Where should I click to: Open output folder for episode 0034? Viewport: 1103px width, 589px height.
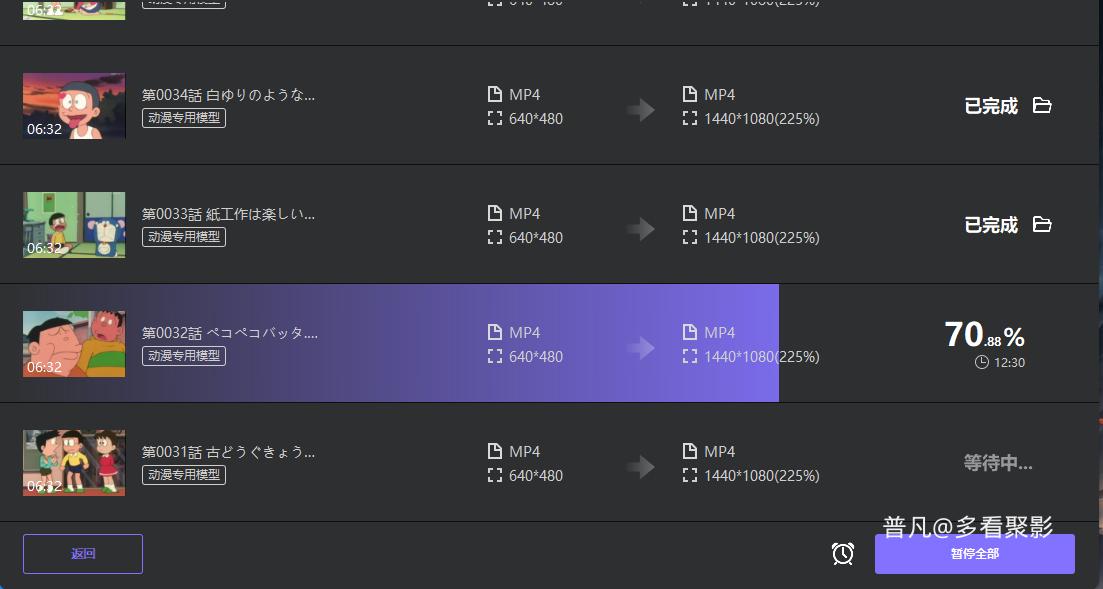tap(1042, 105)
